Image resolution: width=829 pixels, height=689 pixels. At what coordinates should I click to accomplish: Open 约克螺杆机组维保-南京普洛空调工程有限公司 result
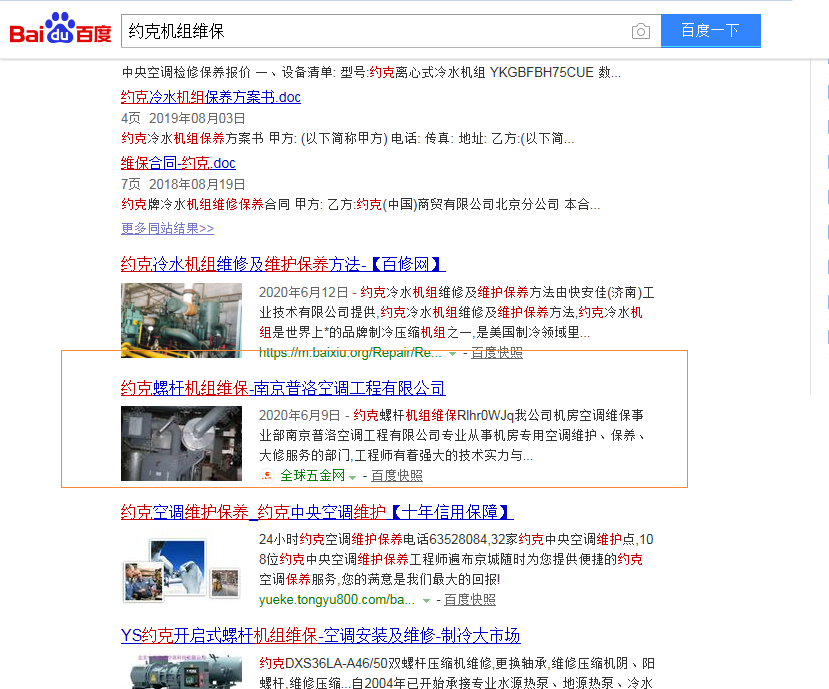(283, 388)
